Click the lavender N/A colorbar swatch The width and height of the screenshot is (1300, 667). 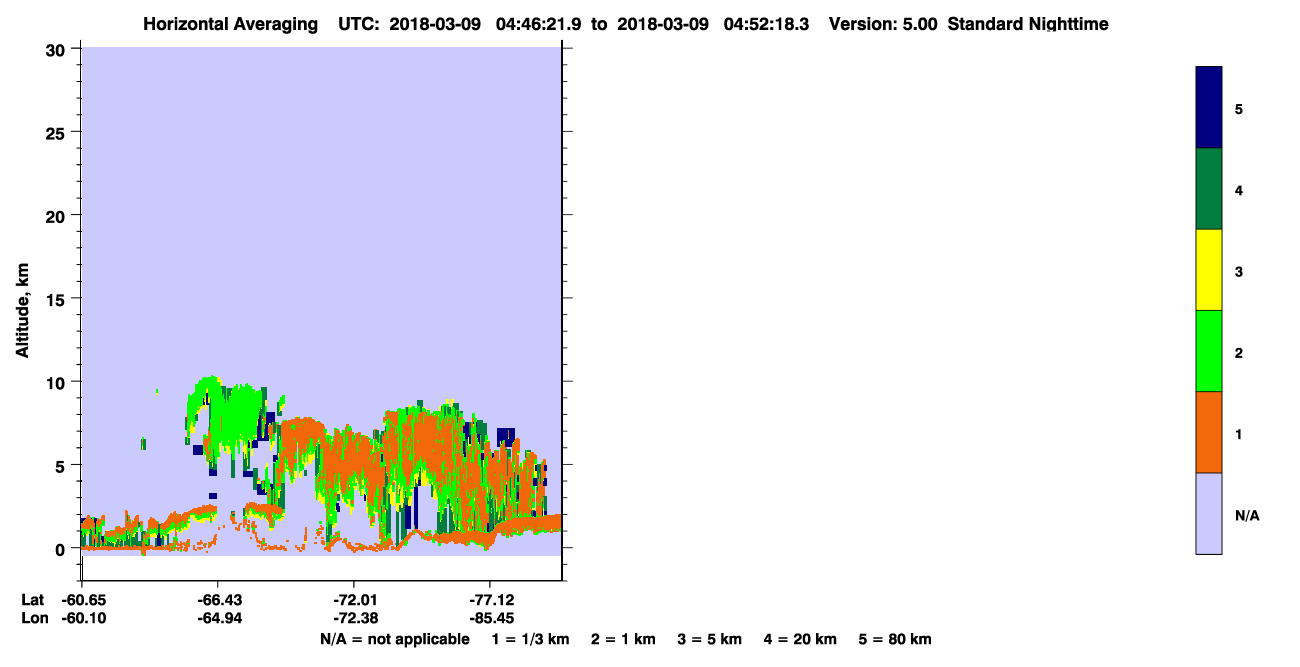tap(1208, 513)
